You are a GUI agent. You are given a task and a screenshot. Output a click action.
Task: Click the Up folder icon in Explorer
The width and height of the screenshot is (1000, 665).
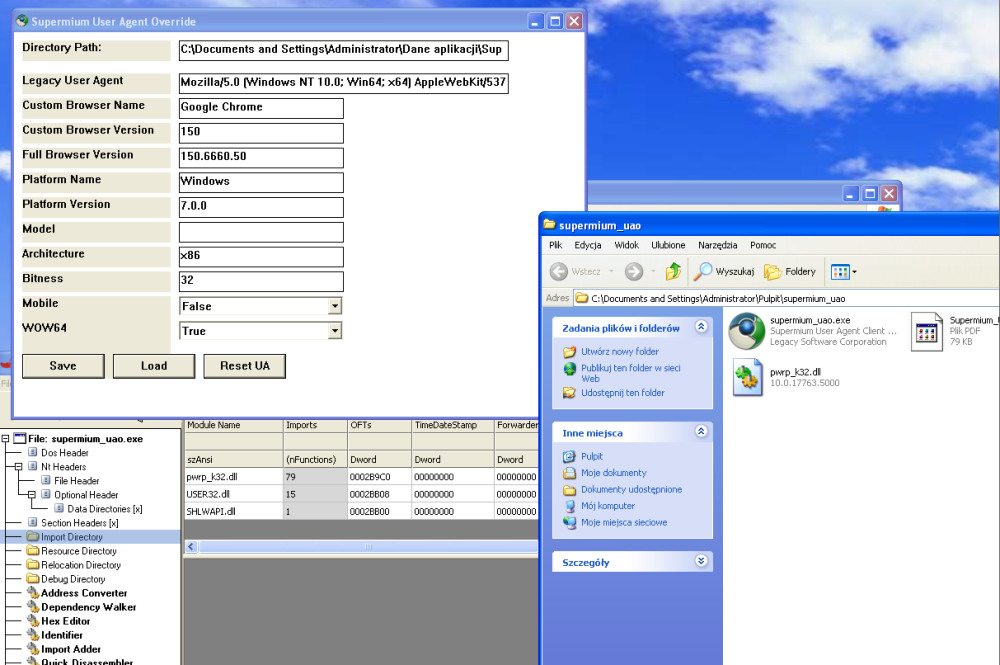pos(673,272)
